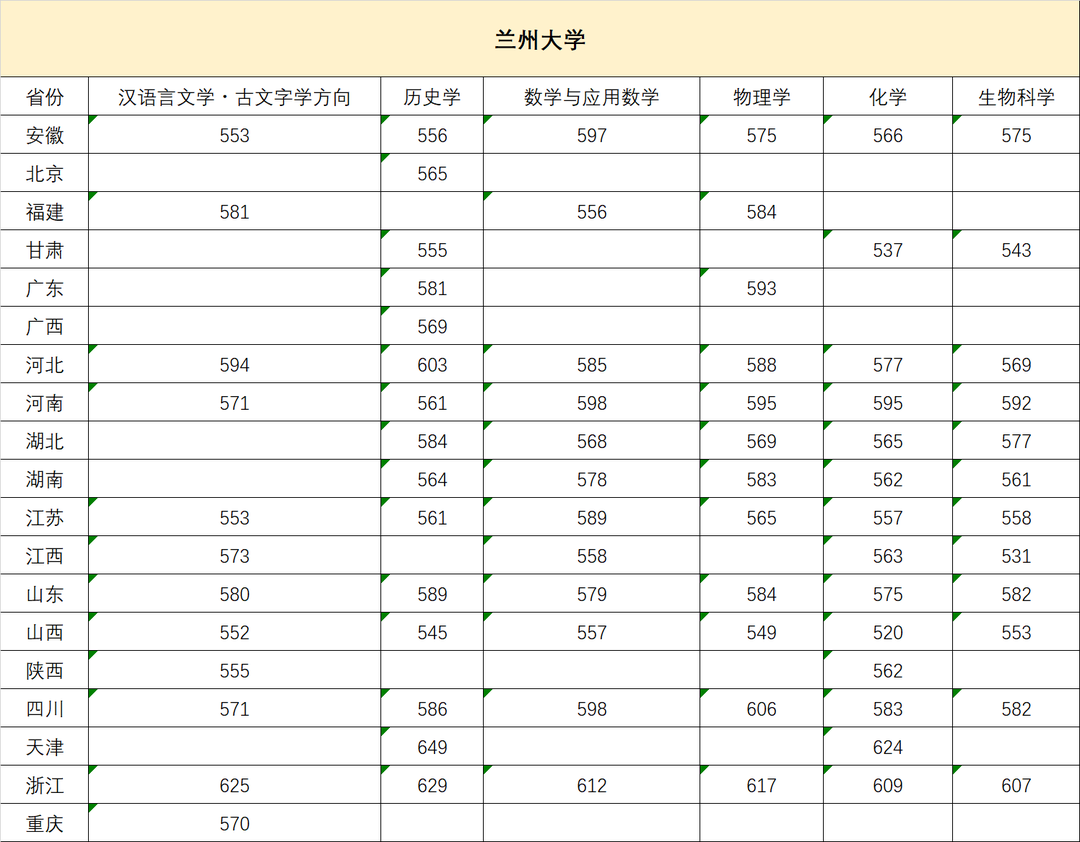
Task: Click 陕西 汉语言文学 score 555
Action: coord(234,670)
